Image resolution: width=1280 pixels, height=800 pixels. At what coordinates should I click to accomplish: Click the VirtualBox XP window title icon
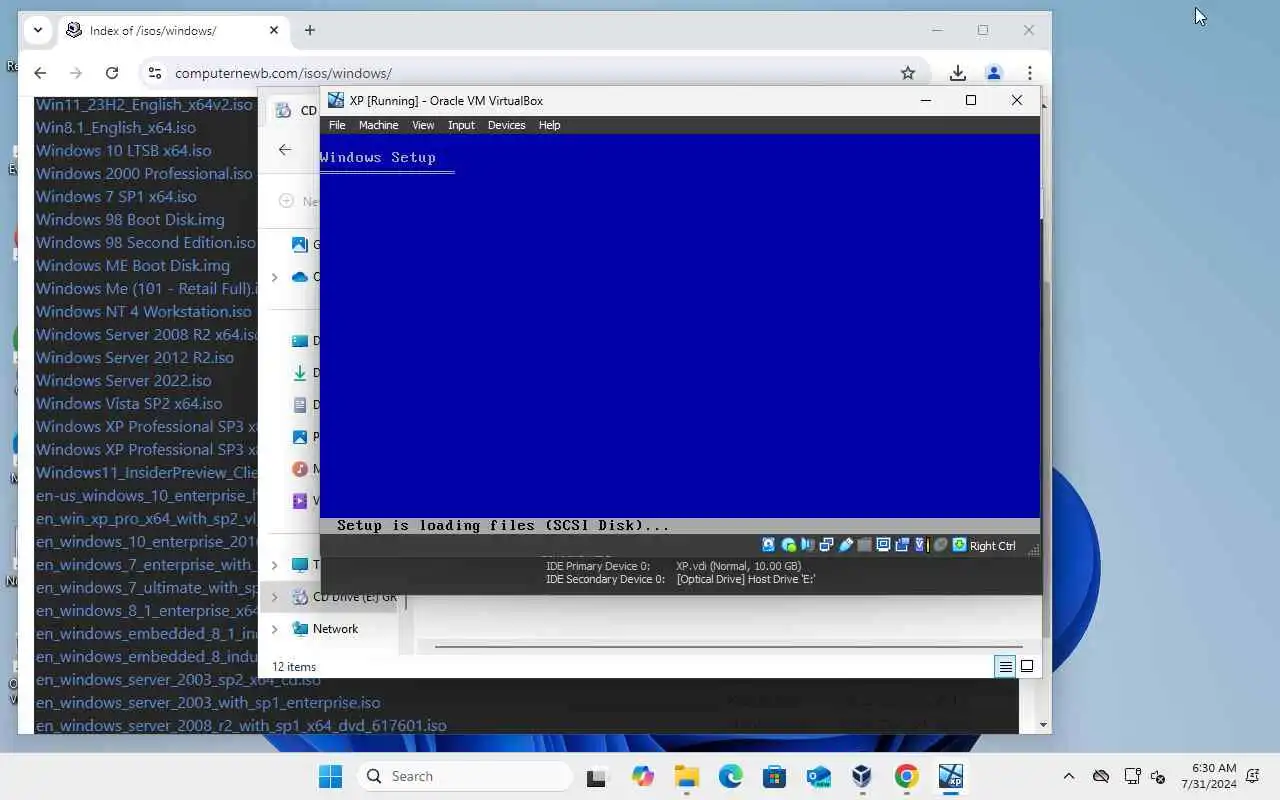tap(336, 100)
